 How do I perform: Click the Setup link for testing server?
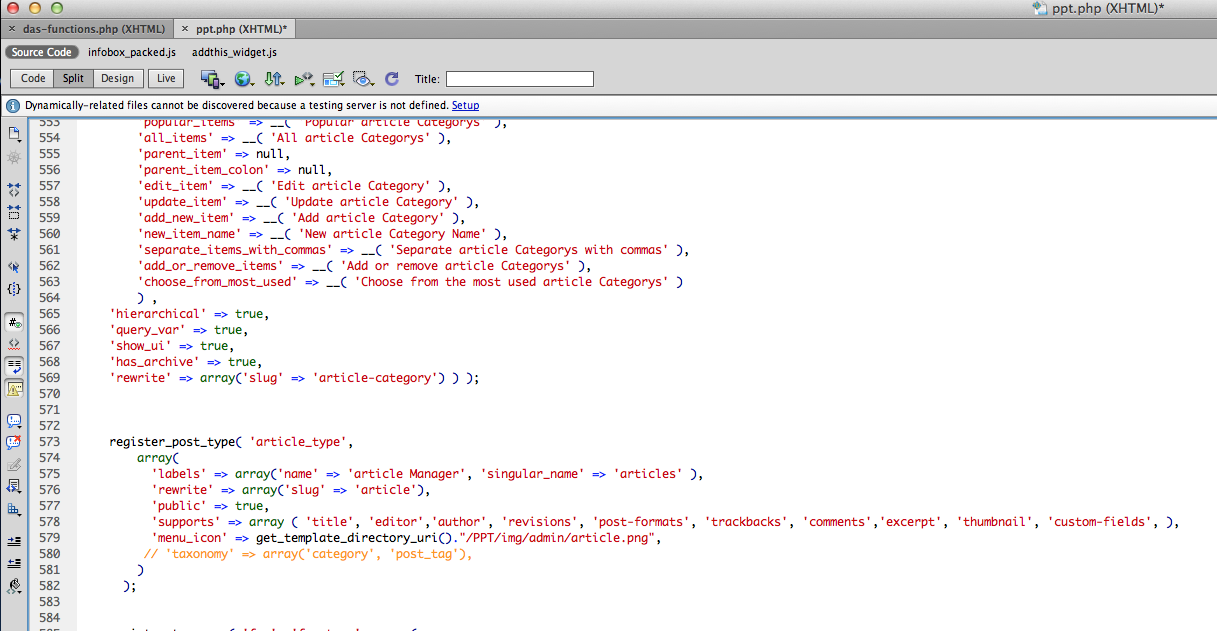(465, 105)
